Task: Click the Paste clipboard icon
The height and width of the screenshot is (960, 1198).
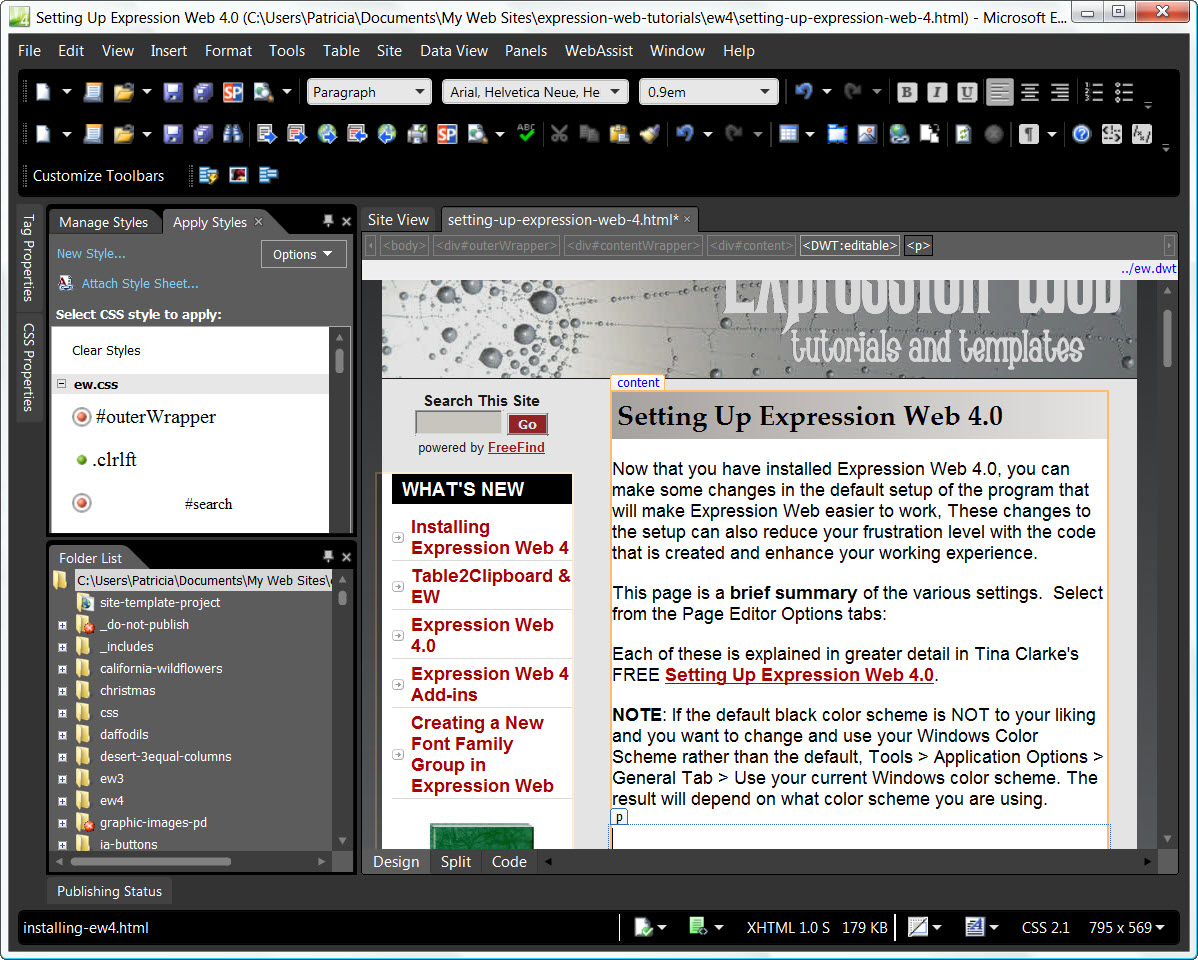Action: click(619, 135)
